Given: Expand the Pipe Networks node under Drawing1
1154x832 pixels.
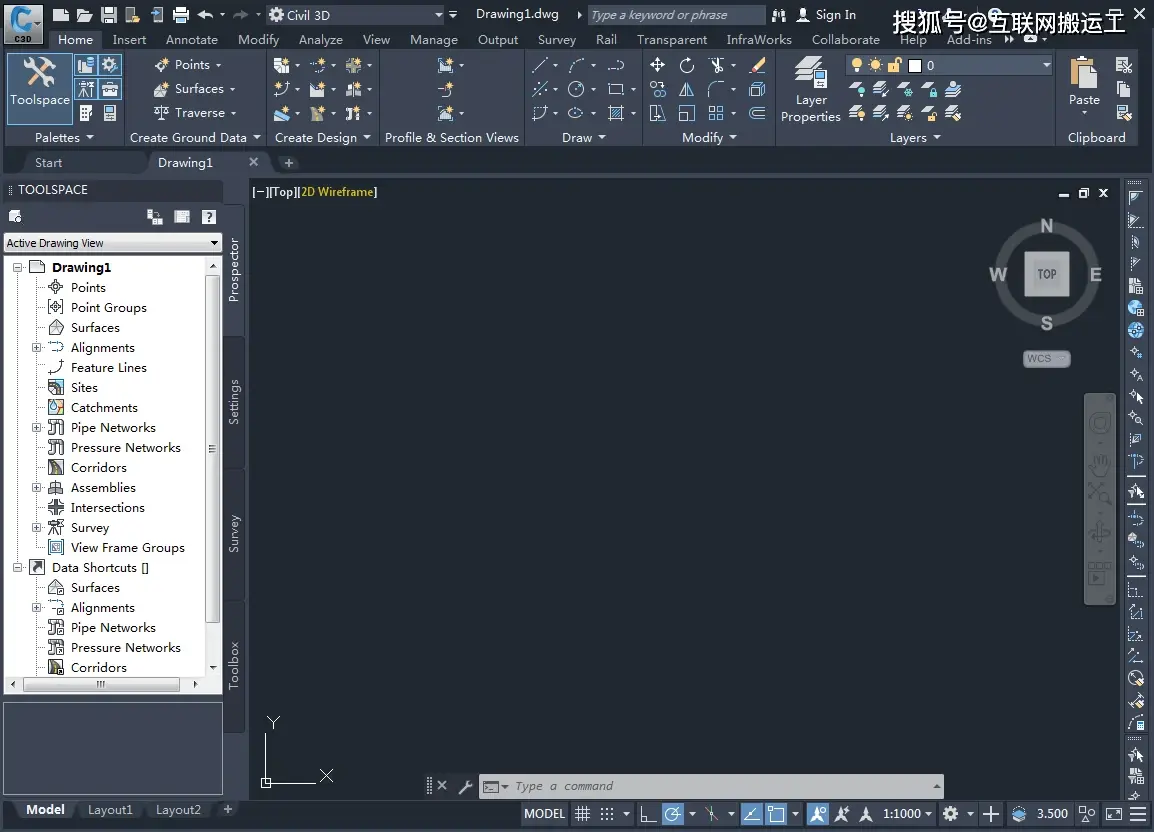Looking at the screenshot, I should click(36, 428).
